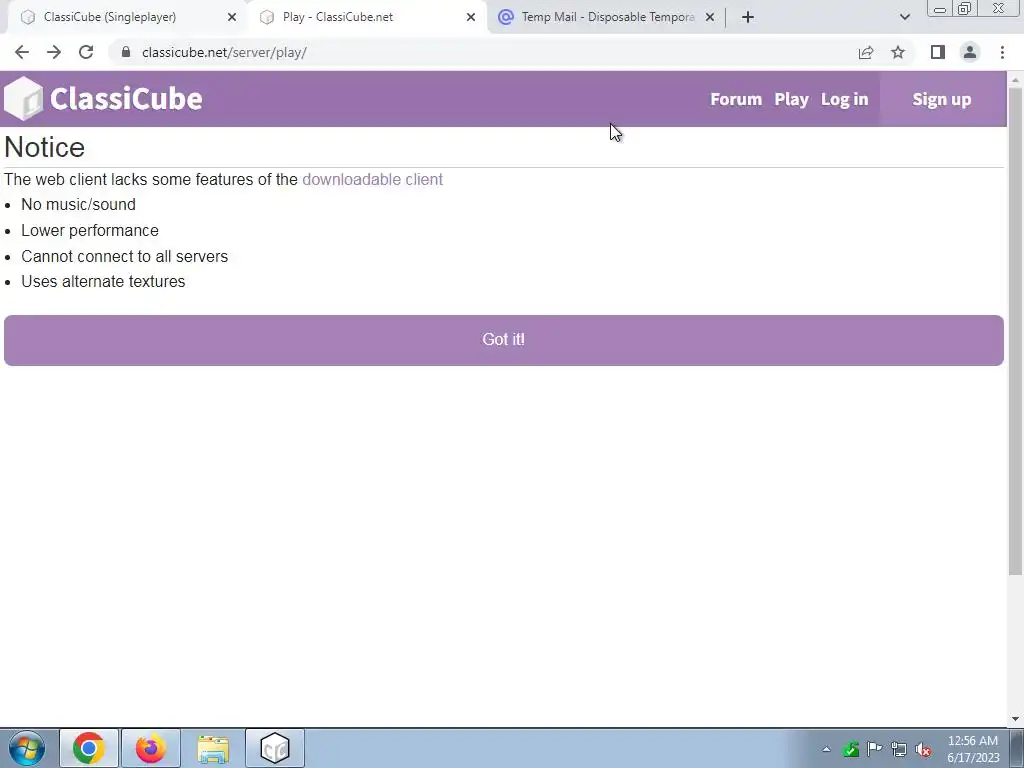Screen dimensions: 1024x768
Task: Click the green check tray icon
Action: pyautogui.click(x=850, y=749)
